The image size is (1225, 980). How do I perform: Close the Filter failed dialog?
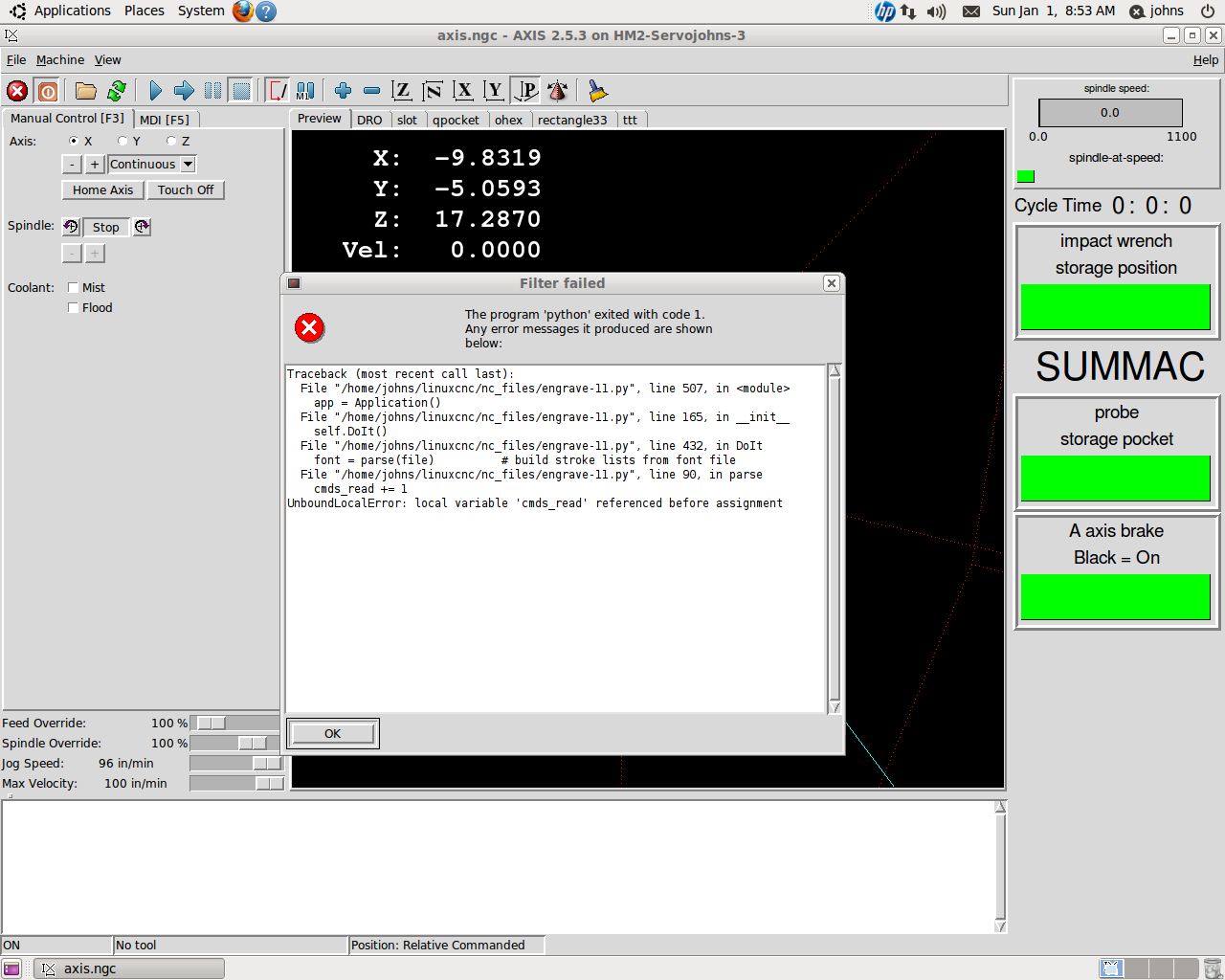point(832,283)
